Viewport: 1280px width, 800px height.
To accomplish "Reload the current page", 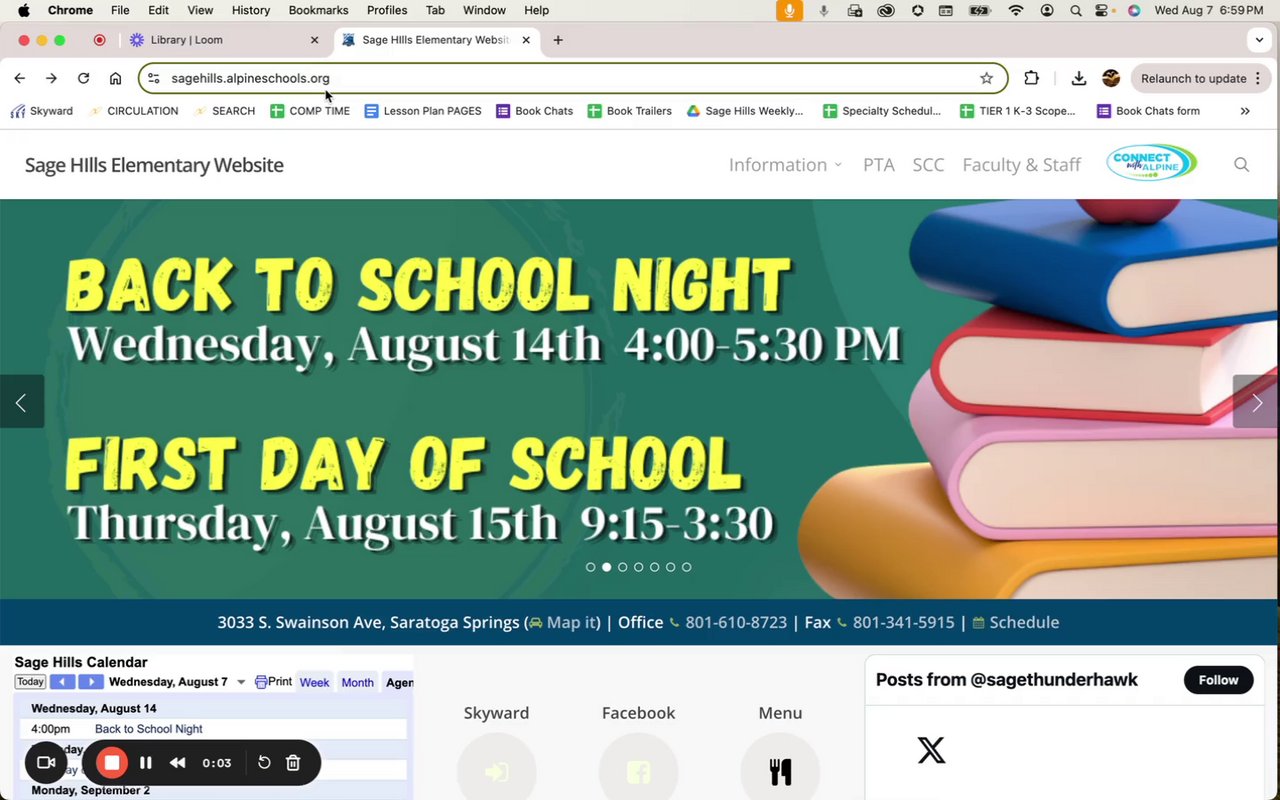I will coord(83,78).
